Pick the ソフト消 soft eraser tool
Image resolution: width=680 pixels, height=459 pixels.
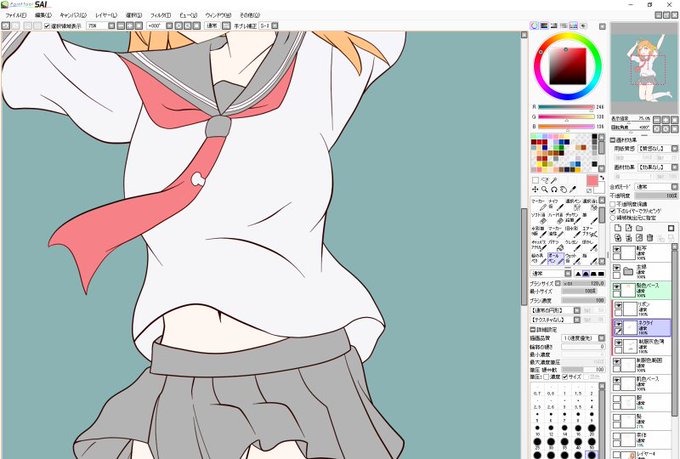pos(539,218)
